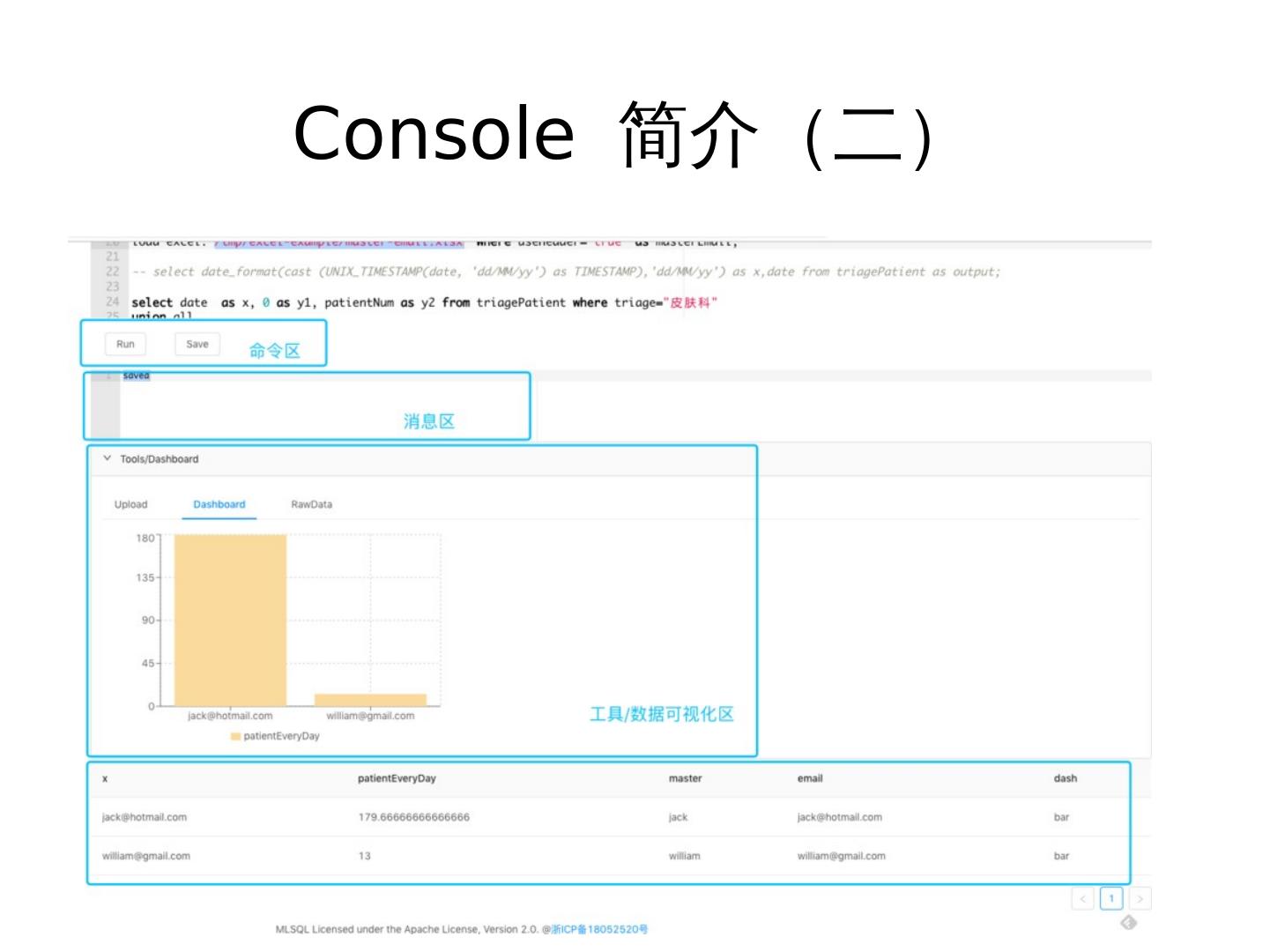Click the Run button
This screenshot has height=952, width=1270.
point(125,345)
